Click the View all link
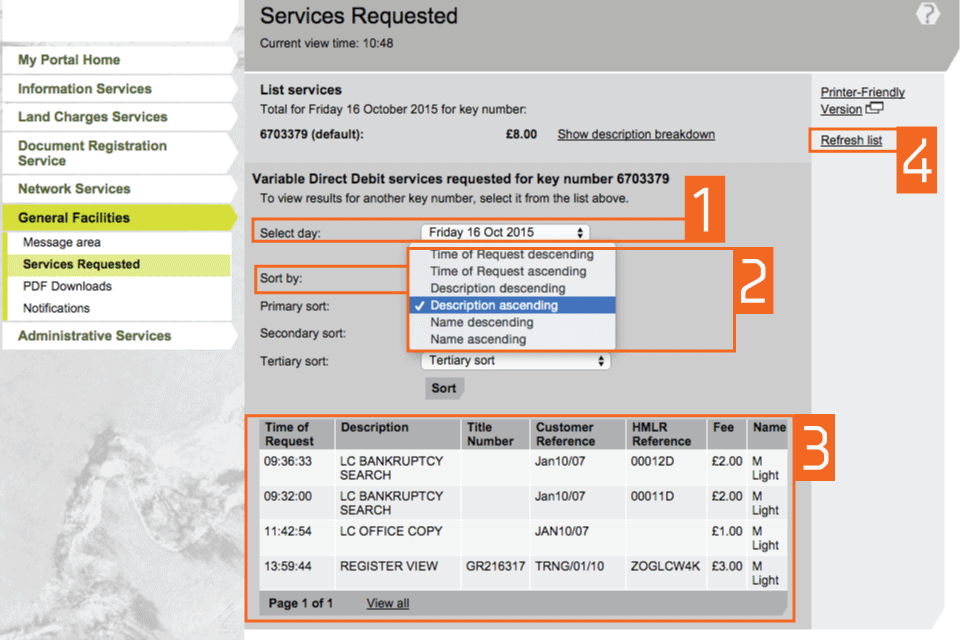Image resolution: width=960 pixels, height=640 pixels. pos(387,604)
